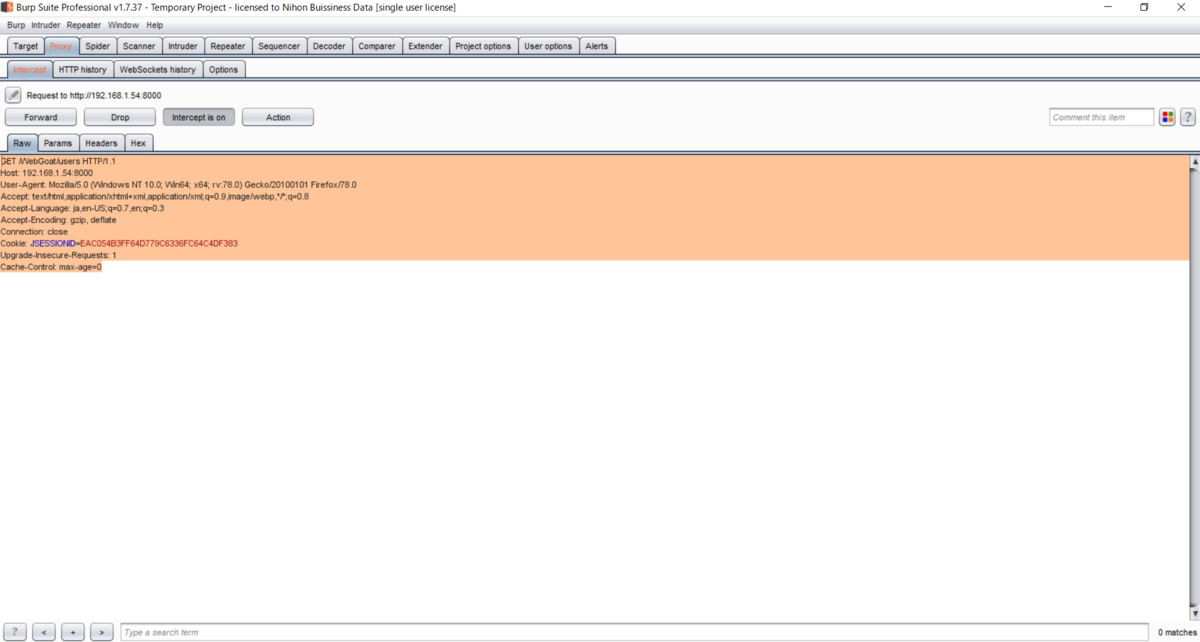Image resolution: width=1200 pixels, height=642 pixels.
Task: Click the help icon beside comment field
Action: click(1188, 117)
